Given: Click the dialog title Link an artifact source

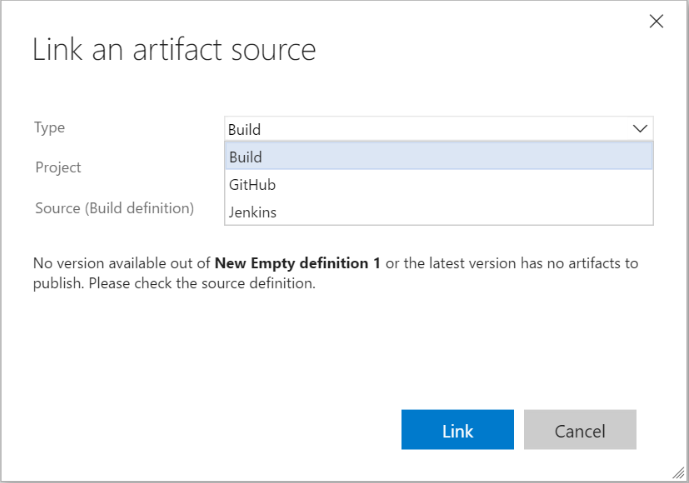Looking at the screenshot, I should coord(174,50).
